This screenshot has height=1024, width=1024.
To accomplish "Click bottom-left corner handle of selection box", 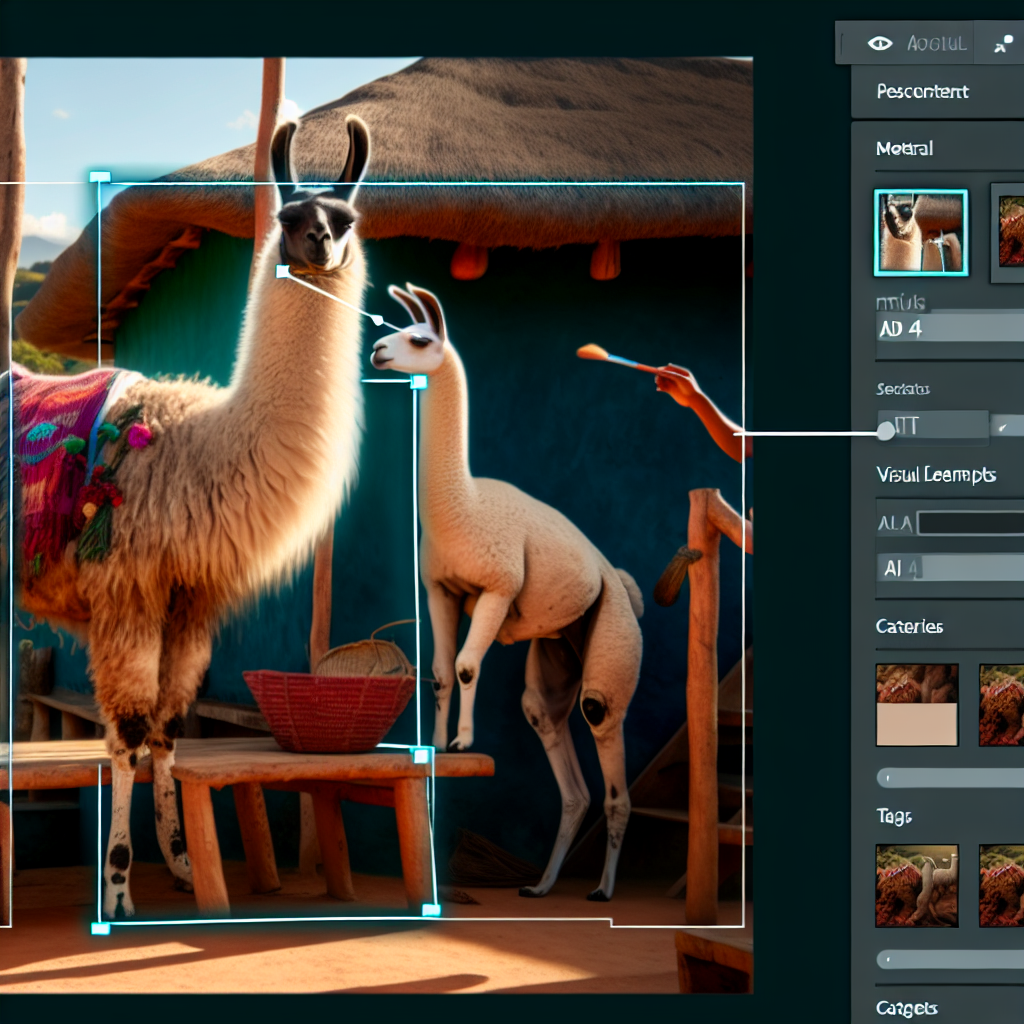I will [99, 928].
